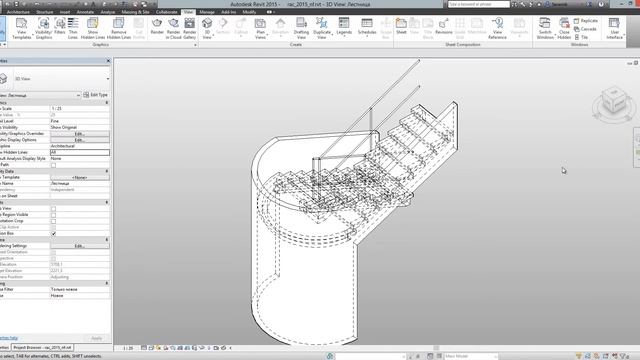Collapse the Phasing properties group
This screenshot has height=360, width=640.
pyautogui.click(x=107, y=283)
